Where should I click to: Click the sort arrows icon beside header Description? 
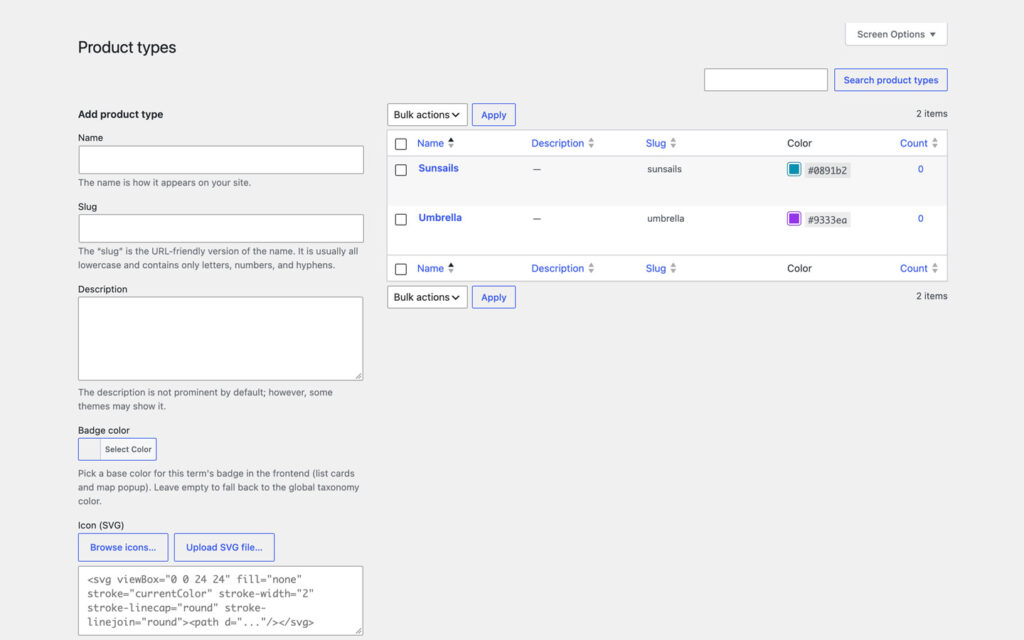(591, 143)
